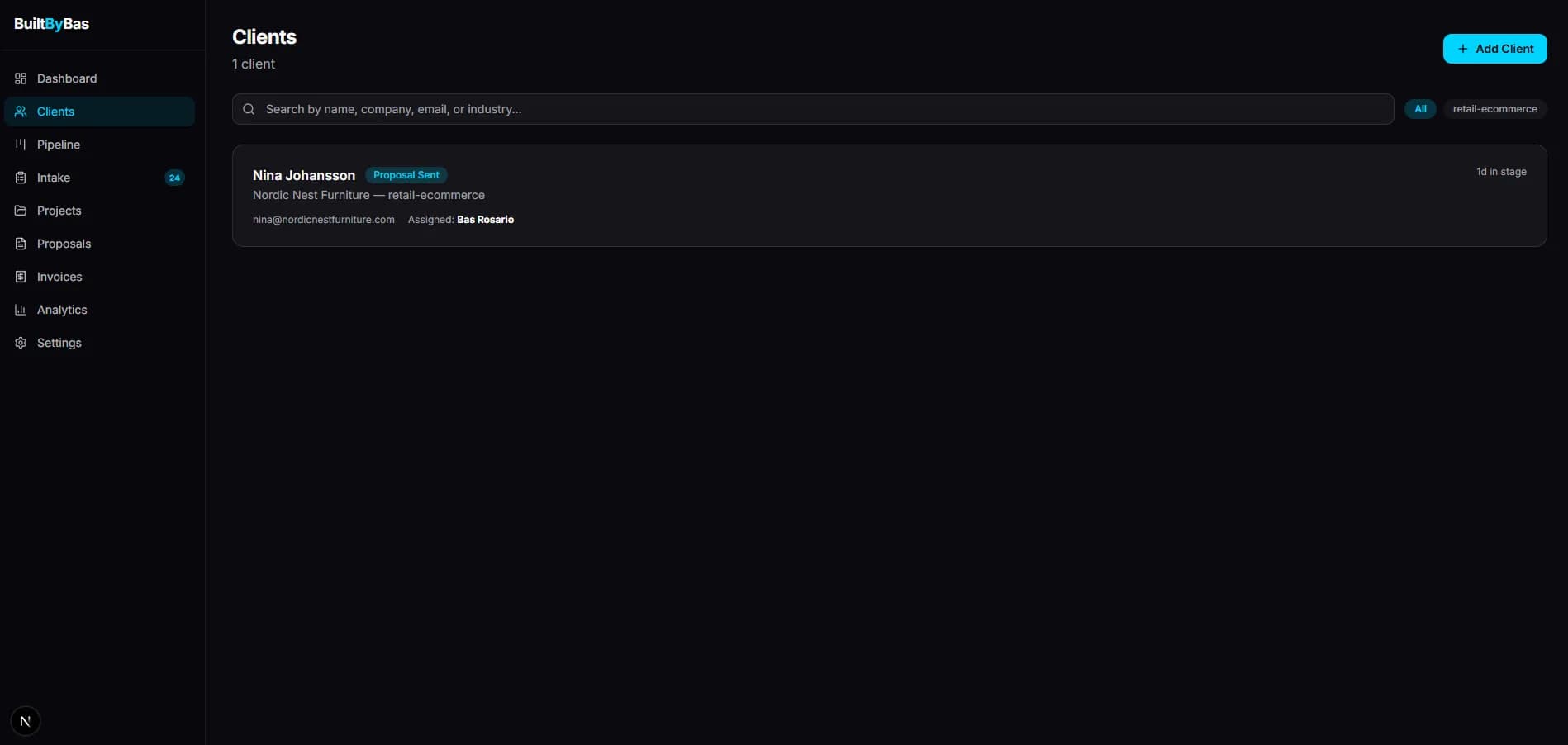Click the round N badge at bottom left
Viewport: 1568px width, 745px height.
tap(26, 721)
